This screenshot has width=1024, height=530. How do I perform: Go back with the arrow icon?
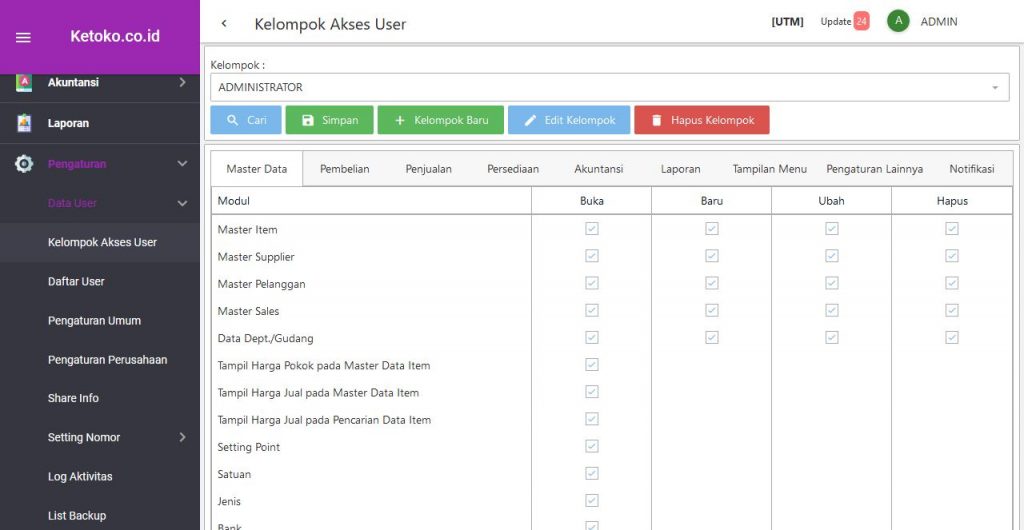click(224, 23)
